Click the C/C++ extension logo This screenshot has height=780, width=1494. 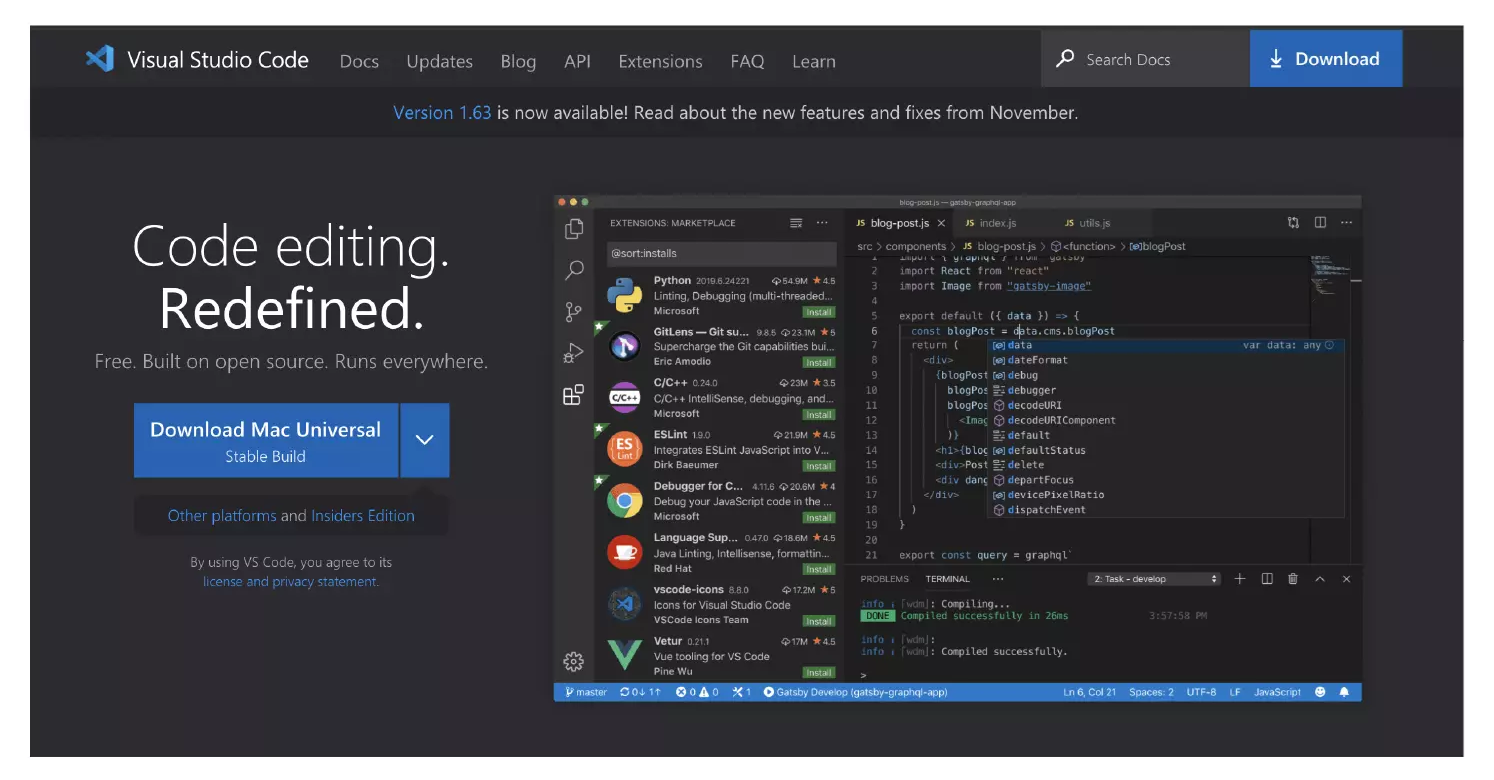tap(625, 398)
